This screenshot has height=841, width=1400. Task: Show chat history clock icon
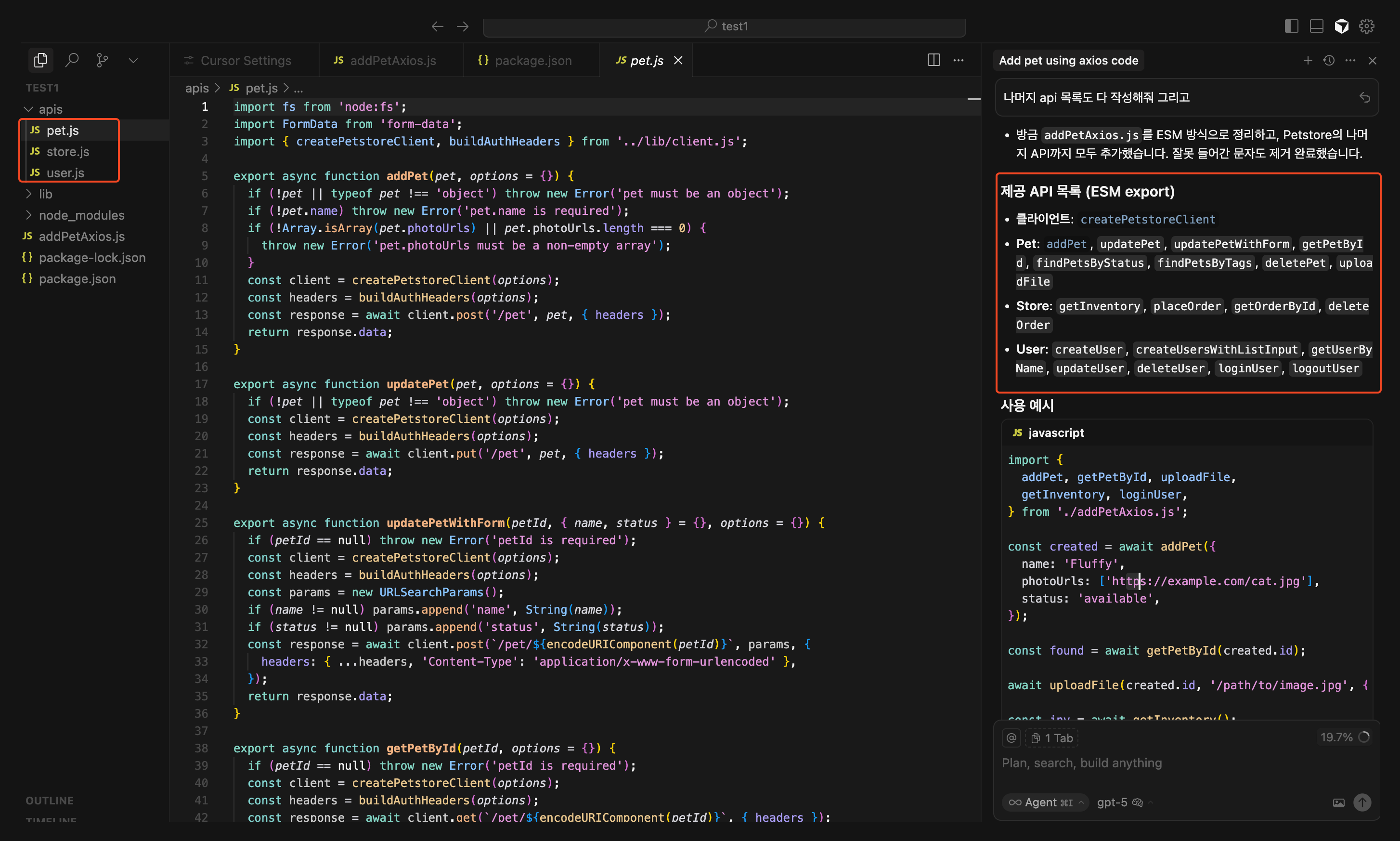1329,60
